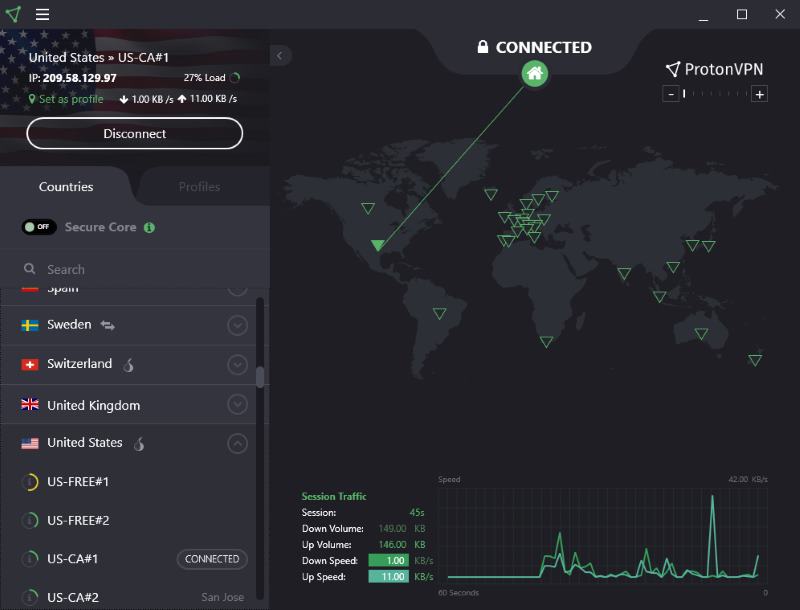Screen dimensions: 800x610
Task: Click the map zoom slider handle
Action: pyautogui.click(x=684, y=94)
